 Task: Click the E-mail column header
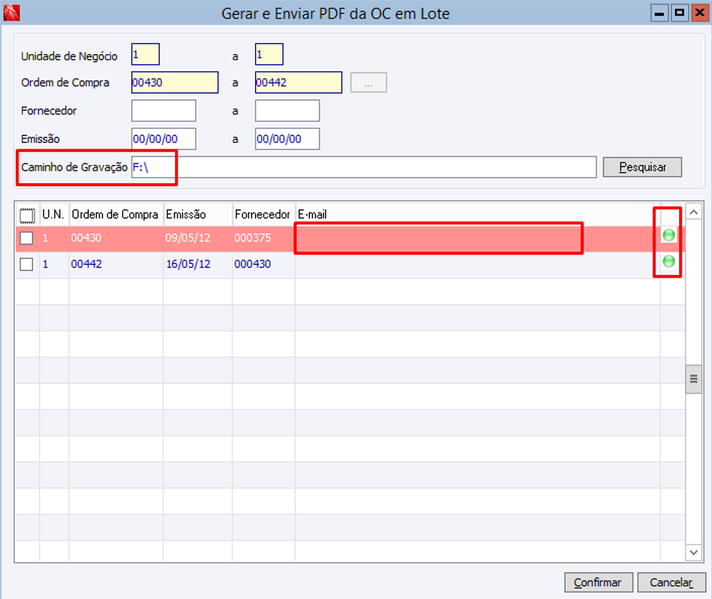tap(477, 214)
